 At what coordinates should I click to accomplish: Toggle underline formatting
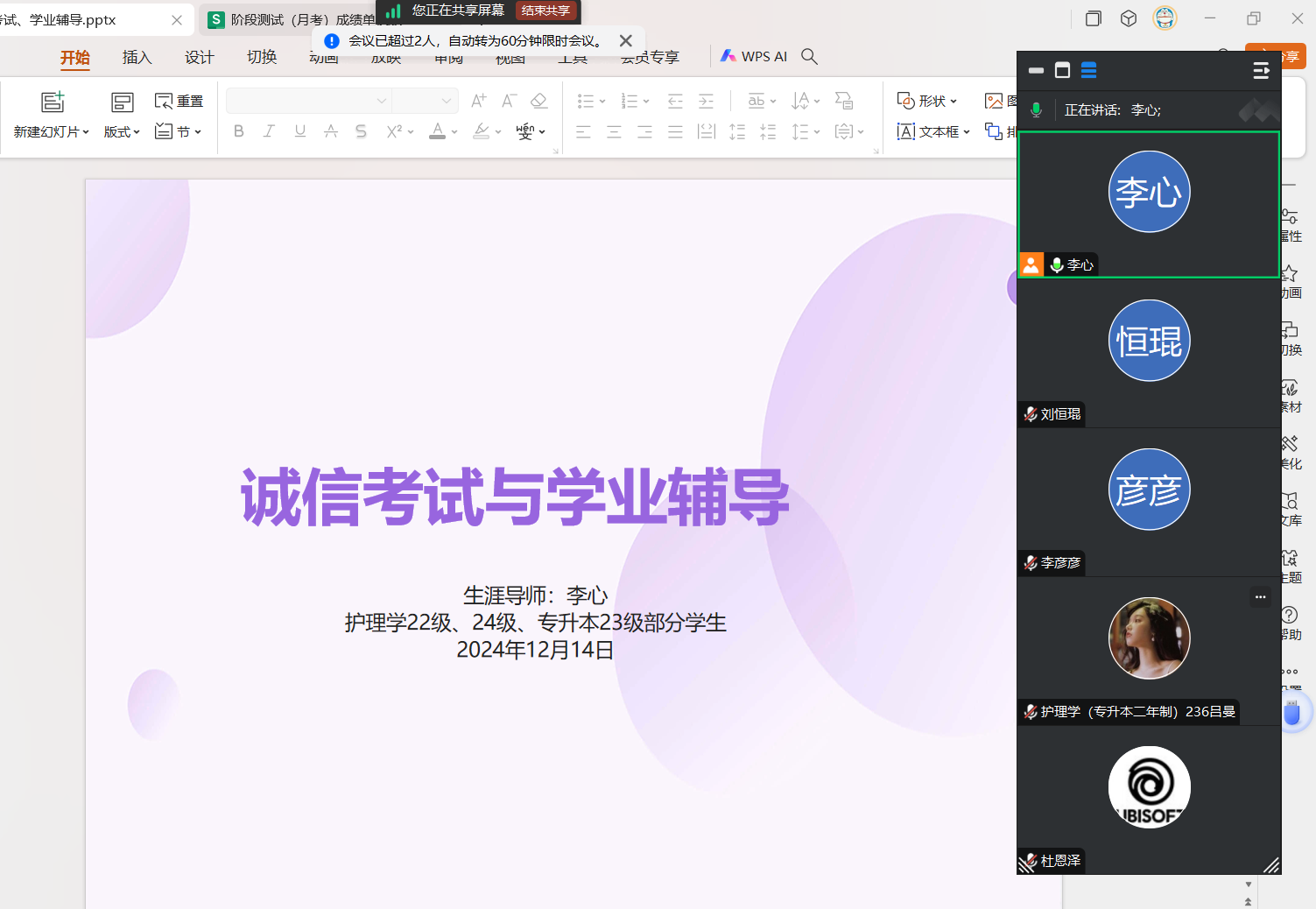point(300,131)
